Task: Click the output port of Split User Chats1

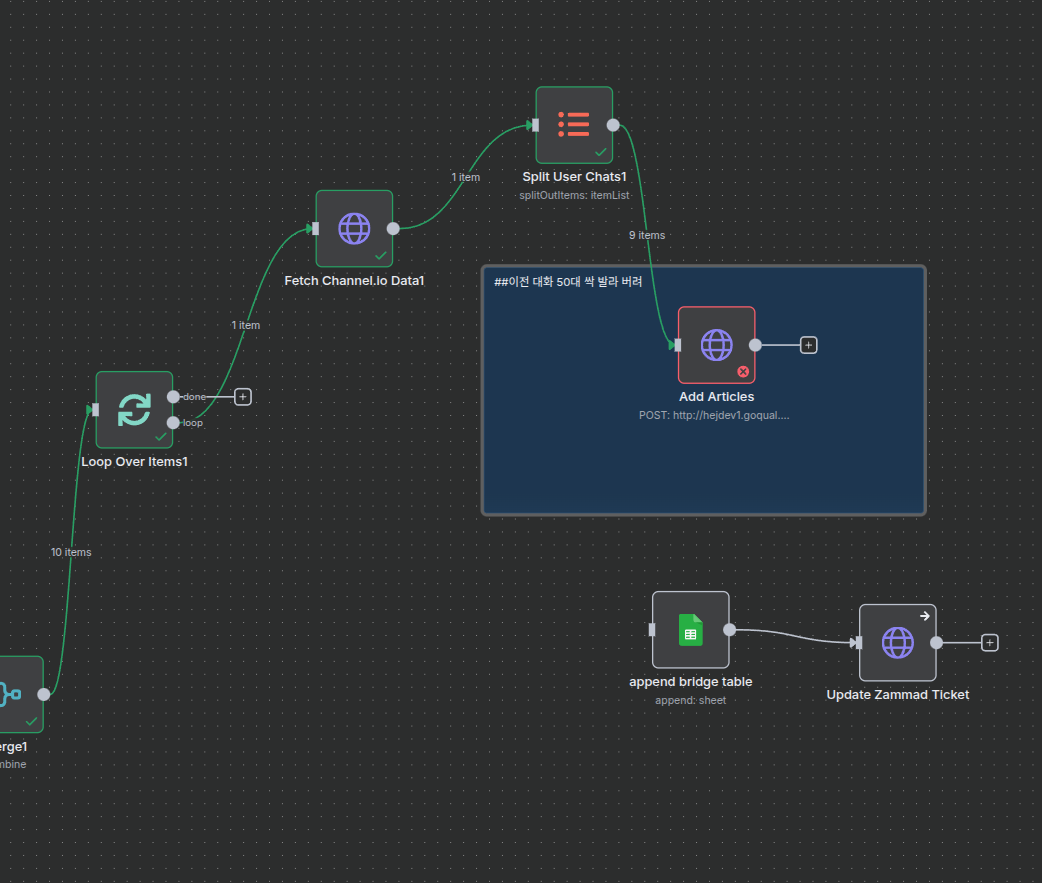Action: (x=613, y=125)
